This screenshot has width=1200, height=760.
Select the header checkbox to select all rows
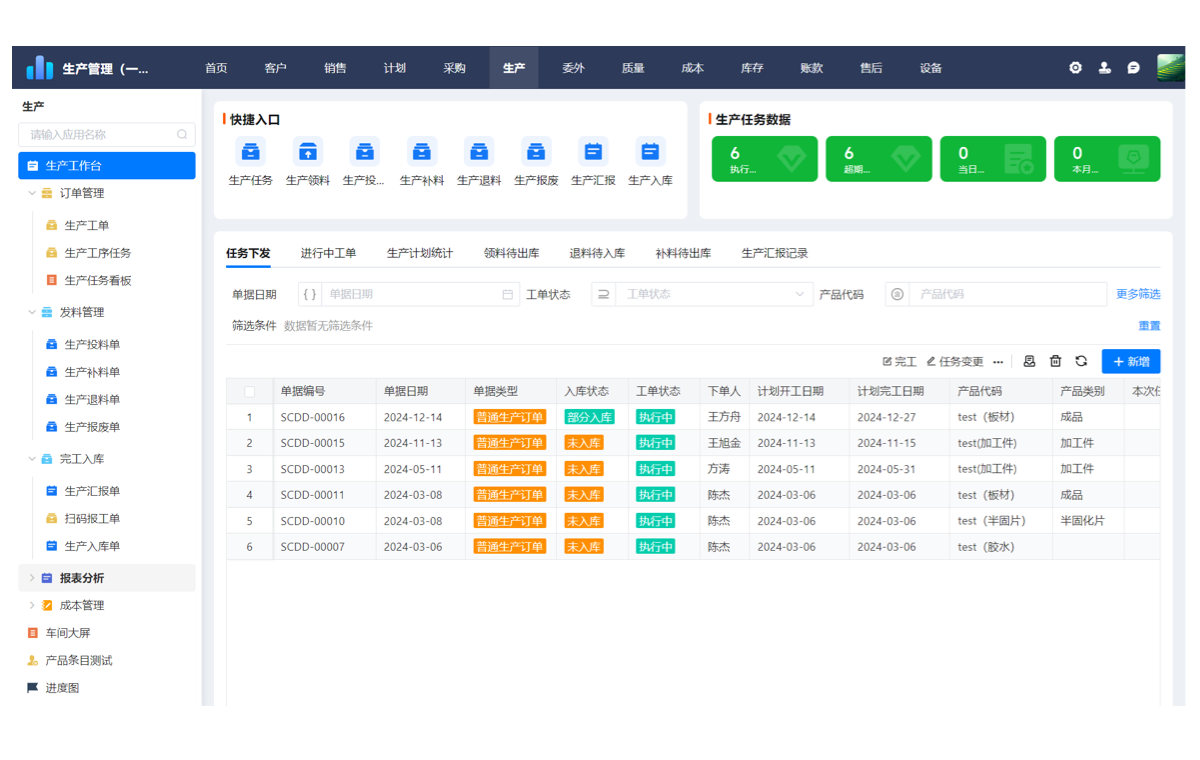pyautogui.click(x=252, y=390)
